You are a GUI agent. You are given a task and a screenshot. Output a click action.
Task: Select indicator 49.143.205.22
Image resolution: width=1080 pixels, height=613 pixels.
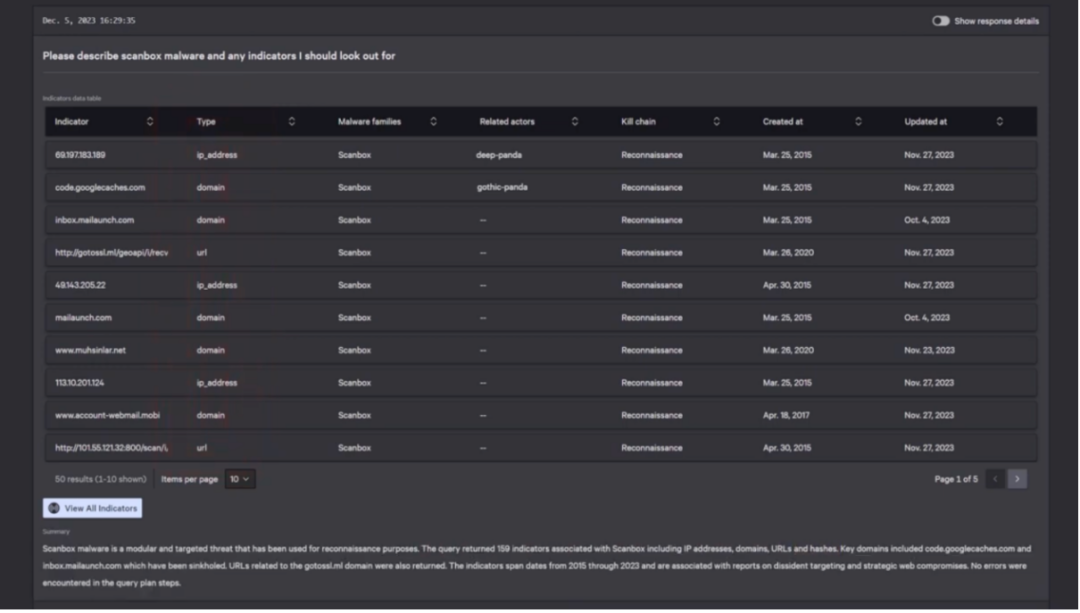click(80, 285)
